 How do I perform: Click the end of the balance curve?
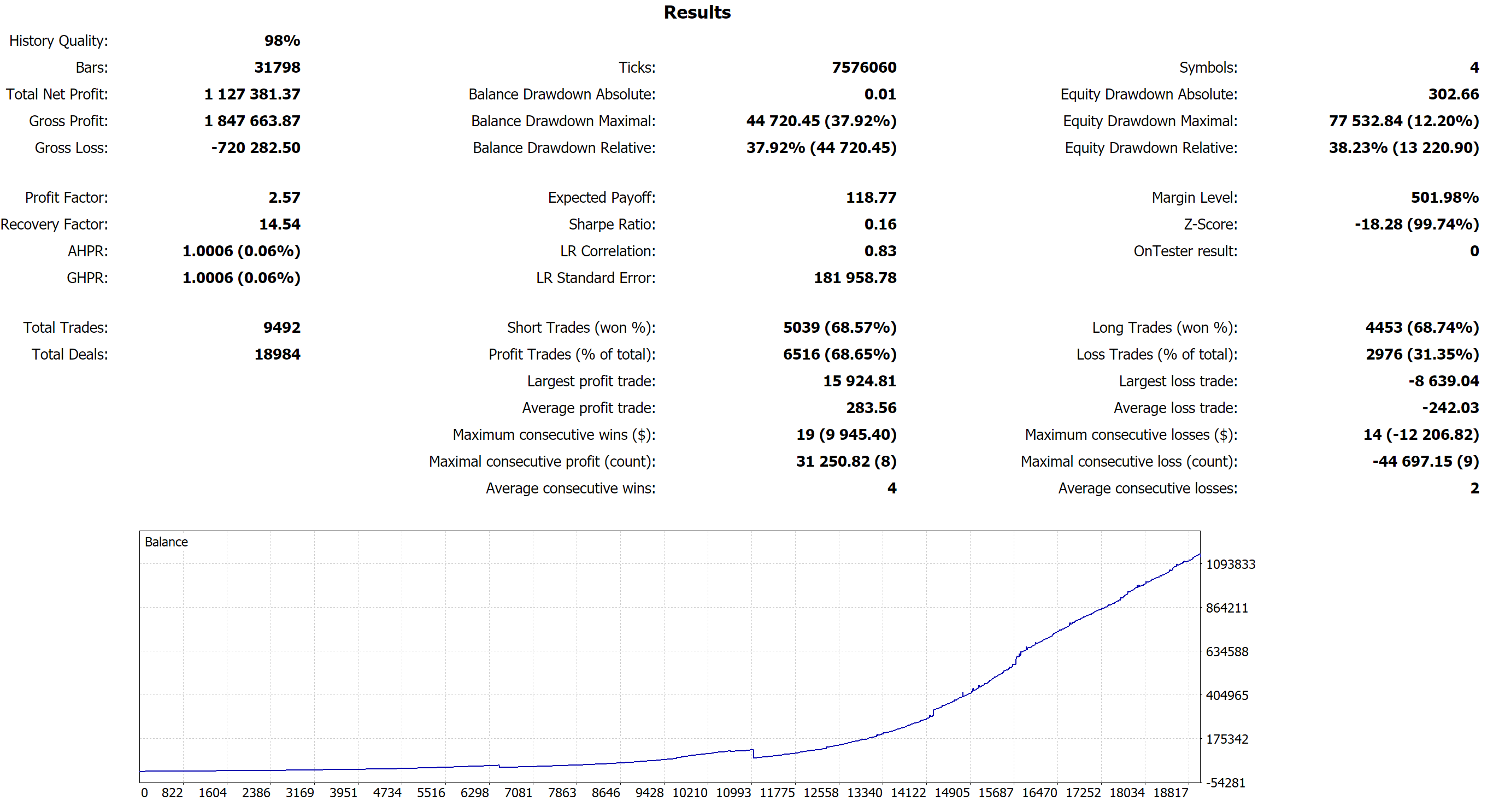click(x=1199, y=555)
